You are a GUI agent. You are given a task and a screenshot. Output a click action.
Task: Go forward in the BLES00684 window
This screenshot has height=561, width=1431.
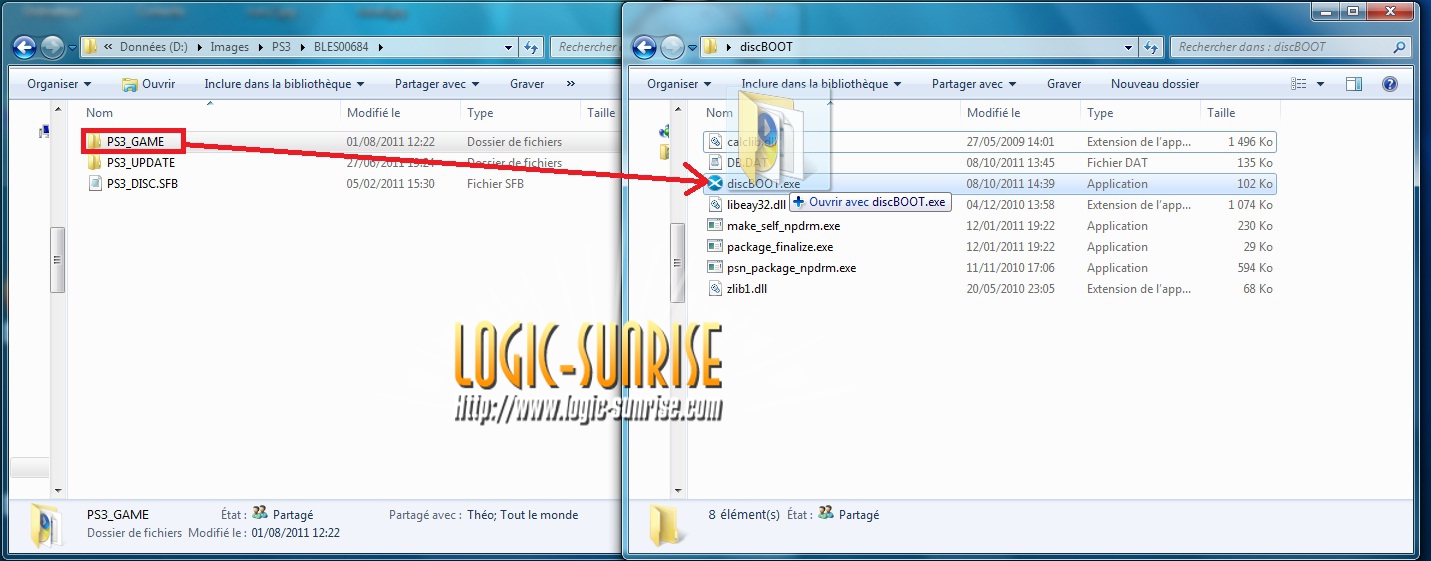click(x=52, y=46)
